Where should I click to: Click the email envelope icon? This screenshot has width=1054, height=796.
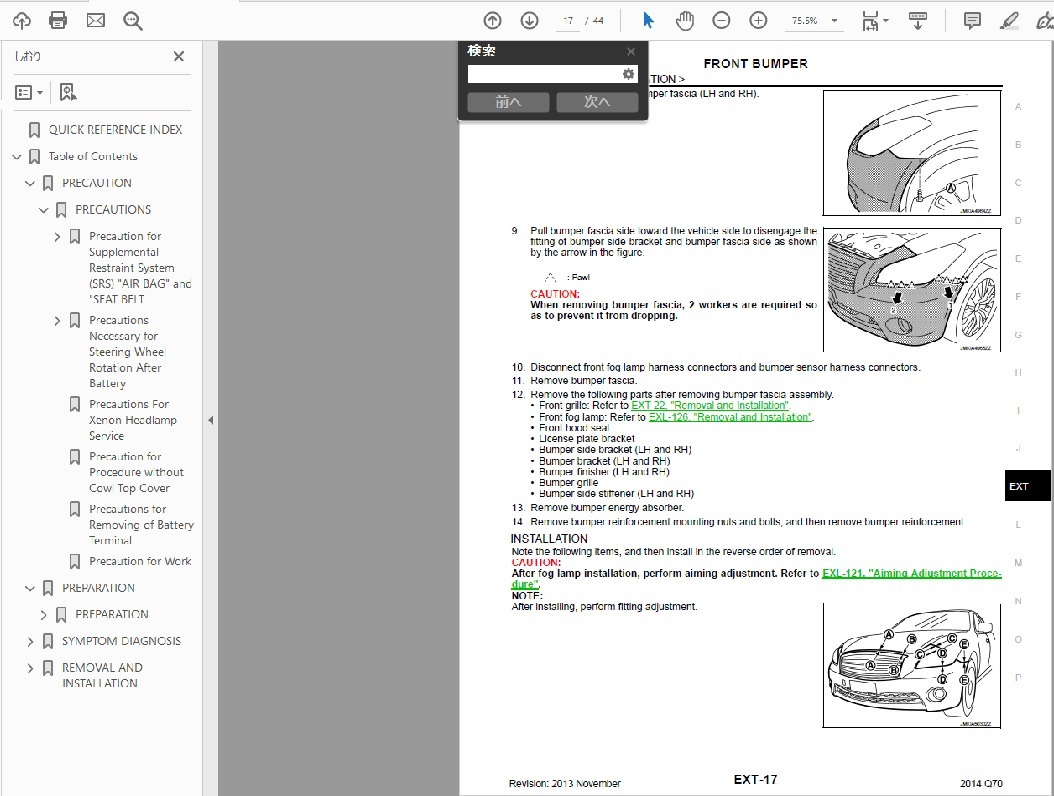click(95, 20)
